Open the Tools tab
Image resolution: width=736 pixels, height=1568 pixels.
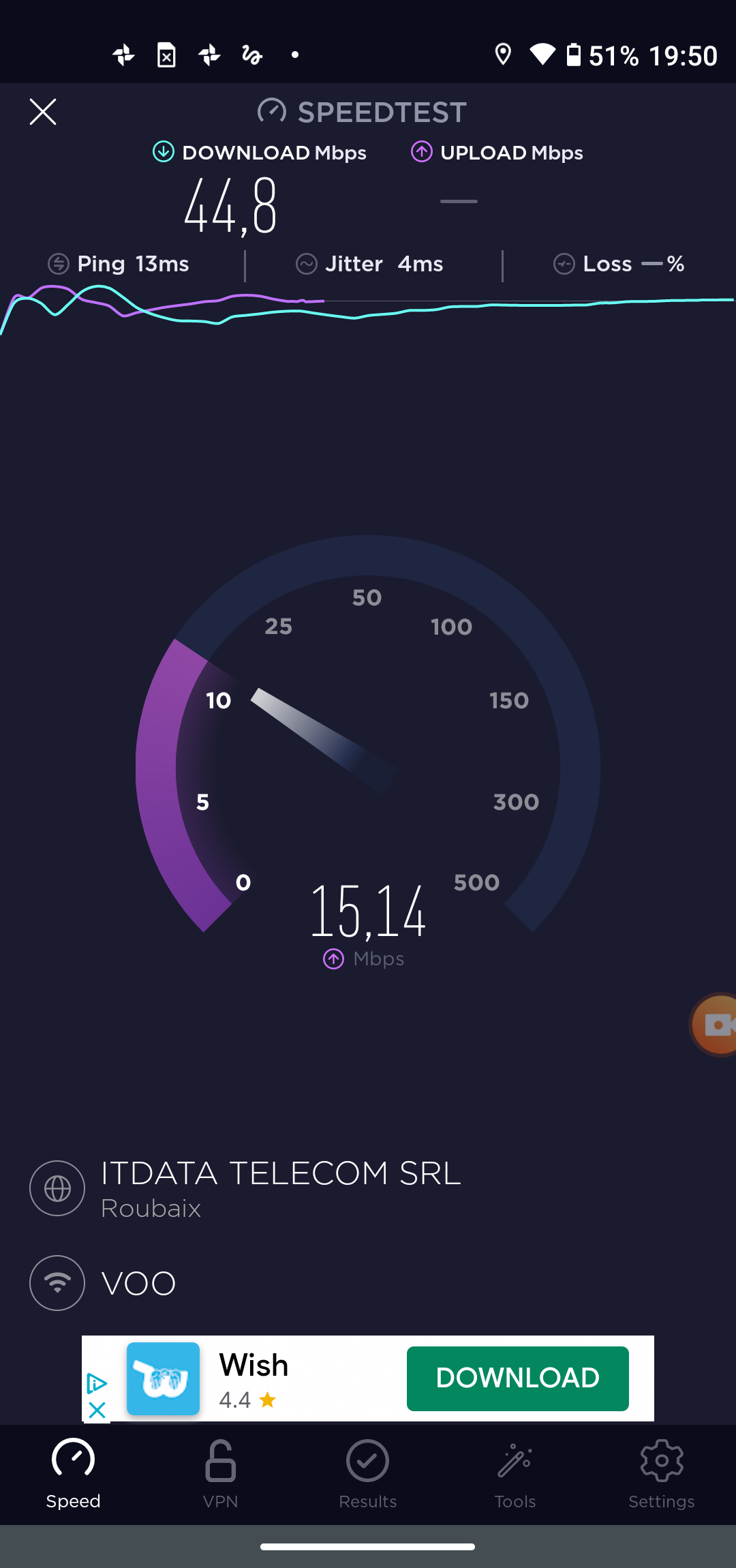click(x=515, y=1474)
